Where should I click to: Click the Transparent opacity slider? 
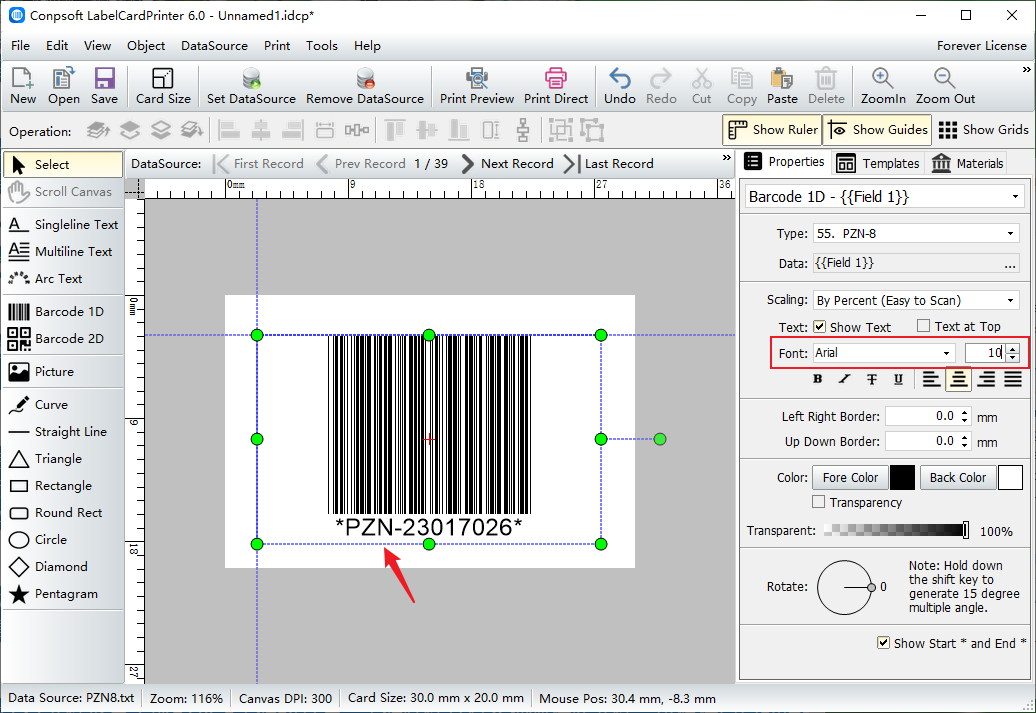click(897, 530)
